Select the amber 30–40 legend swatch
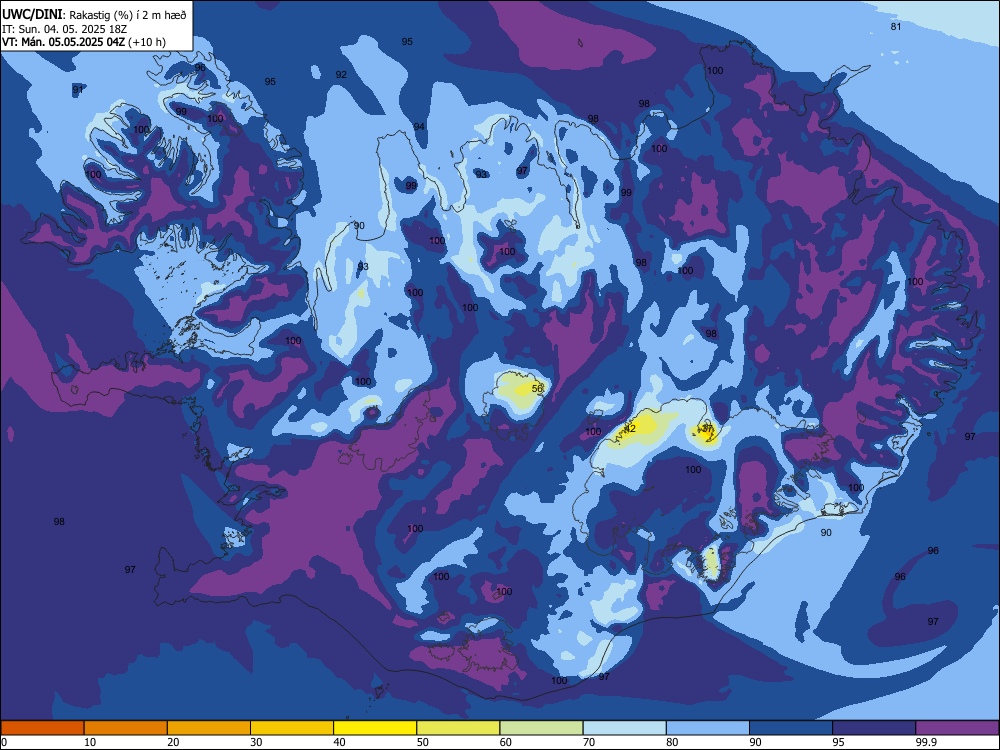 [x=292, y=728]
